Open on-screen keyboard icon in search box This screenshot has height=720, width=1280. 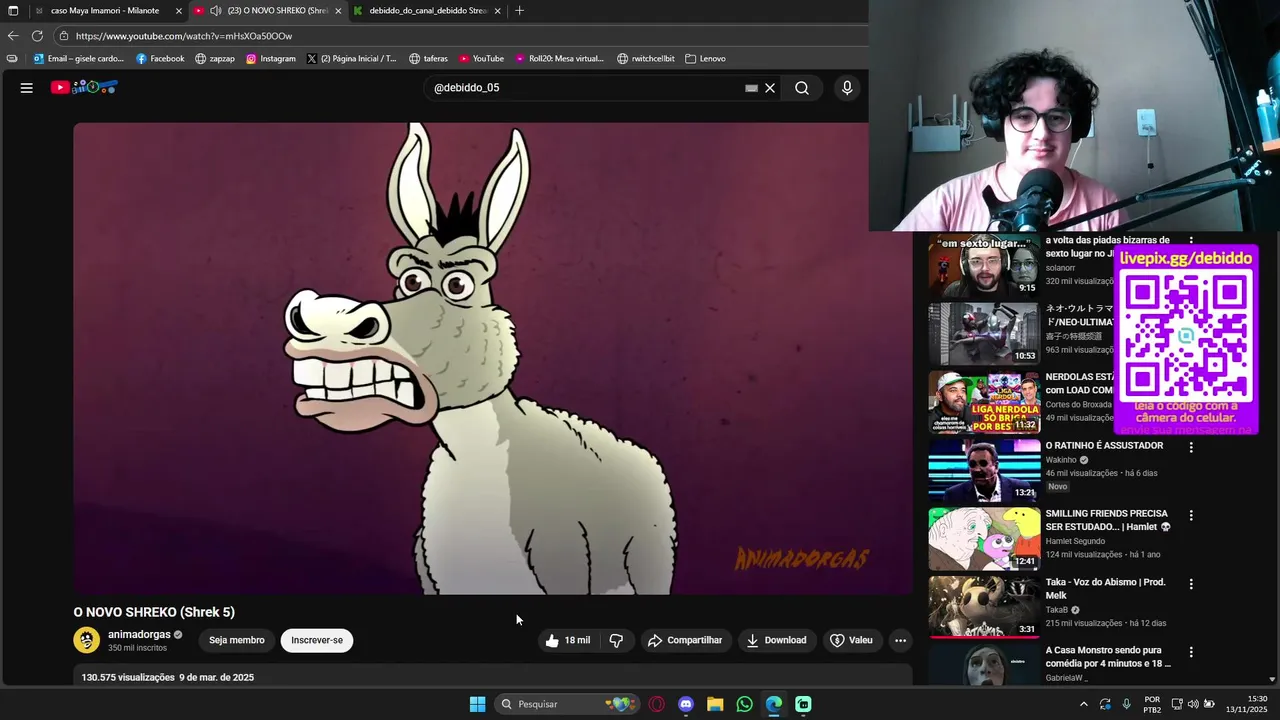(x=751, y=88)
